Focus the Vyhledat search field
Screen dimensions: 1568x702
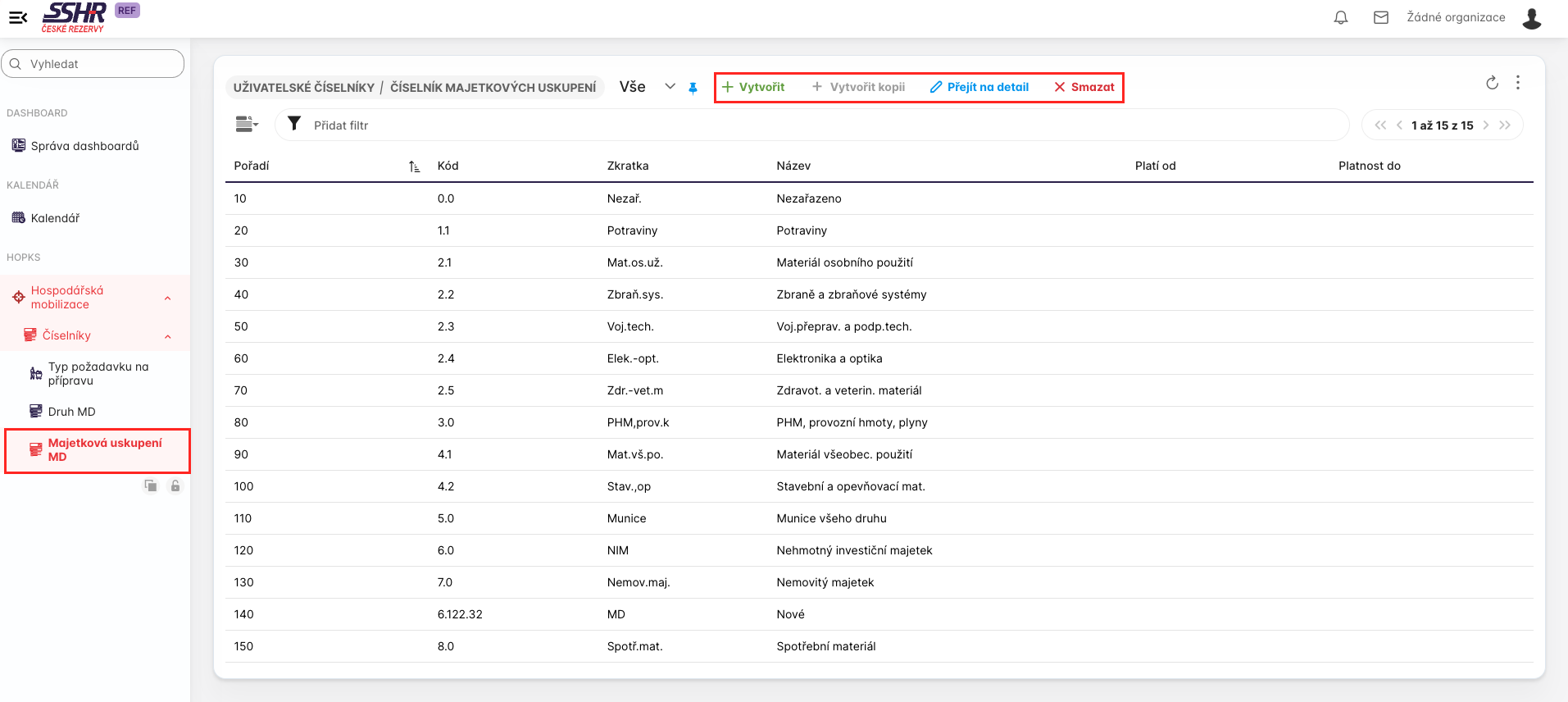coord(98,64)
